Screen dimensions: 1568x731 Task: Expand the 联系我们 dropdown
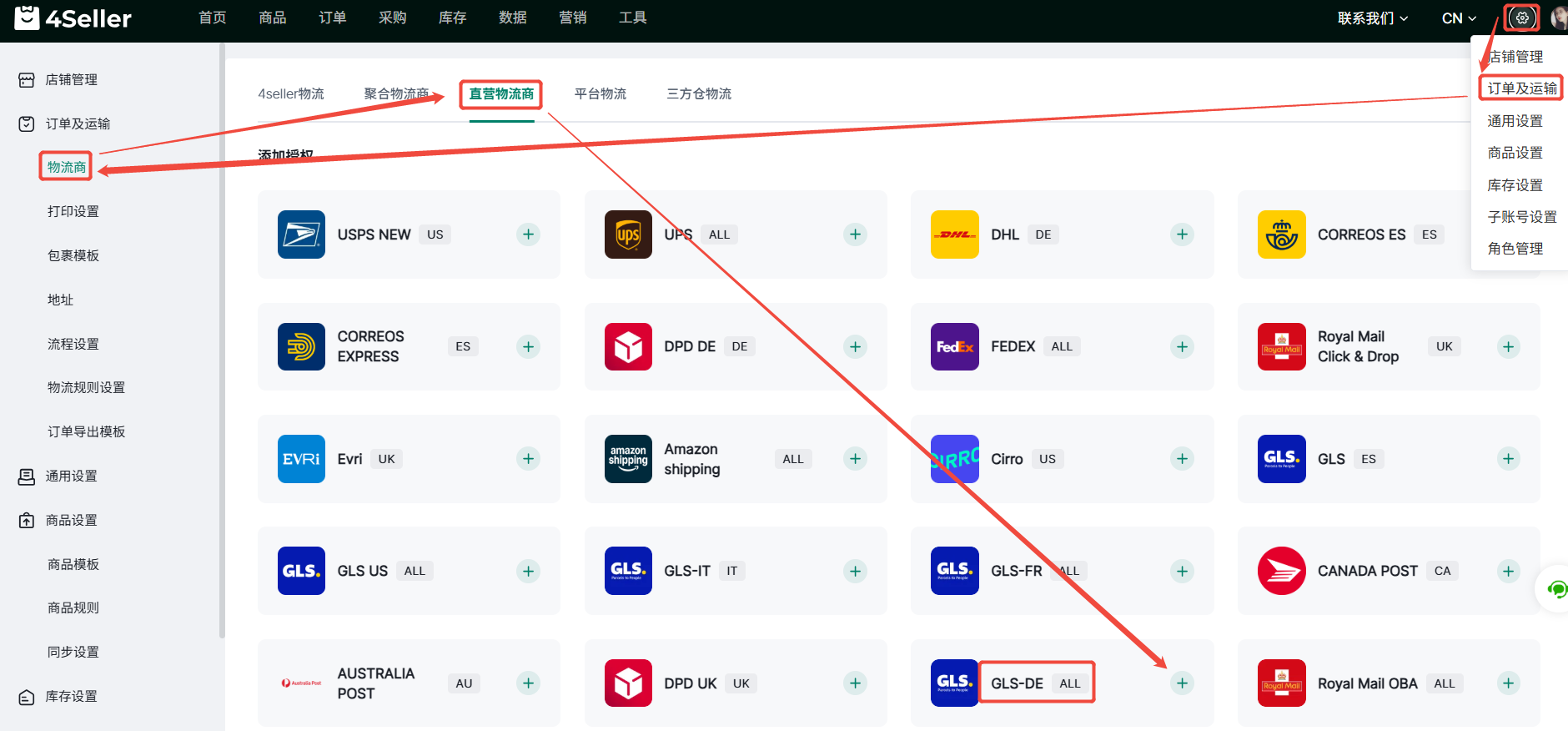click(1372, 18)
